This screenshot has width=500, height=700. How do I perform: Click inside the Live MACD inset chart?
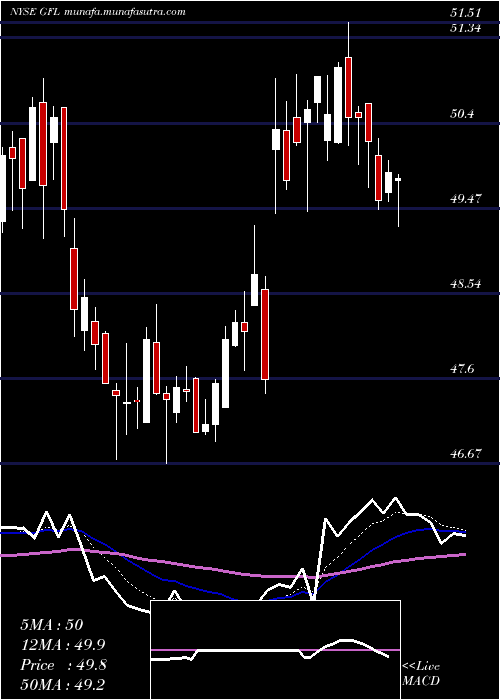click(x=275, y=650)
